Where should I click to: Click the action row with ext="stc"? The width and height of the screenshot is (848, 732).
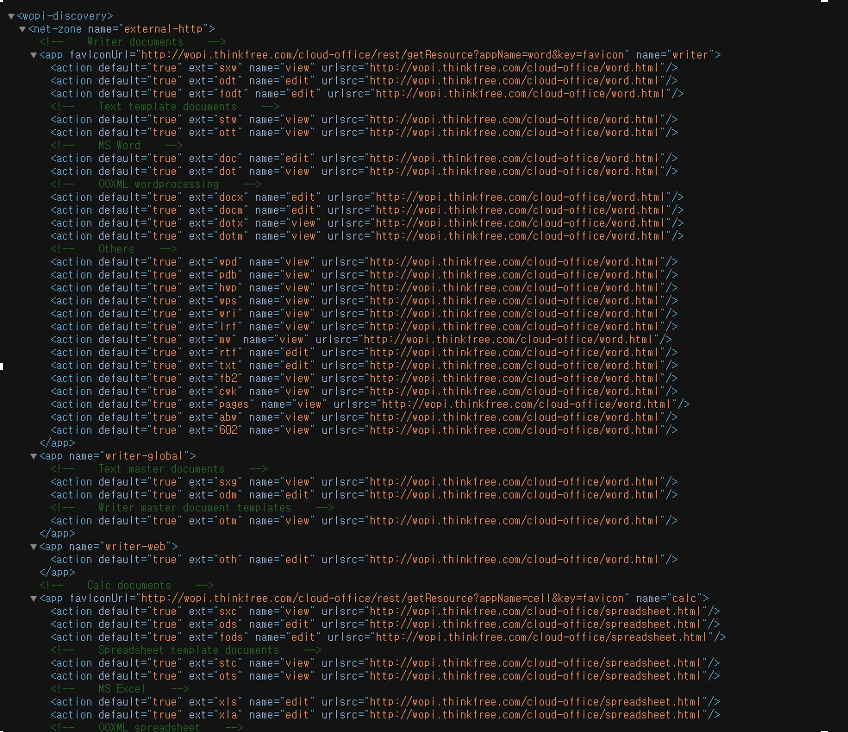point(385,664)
